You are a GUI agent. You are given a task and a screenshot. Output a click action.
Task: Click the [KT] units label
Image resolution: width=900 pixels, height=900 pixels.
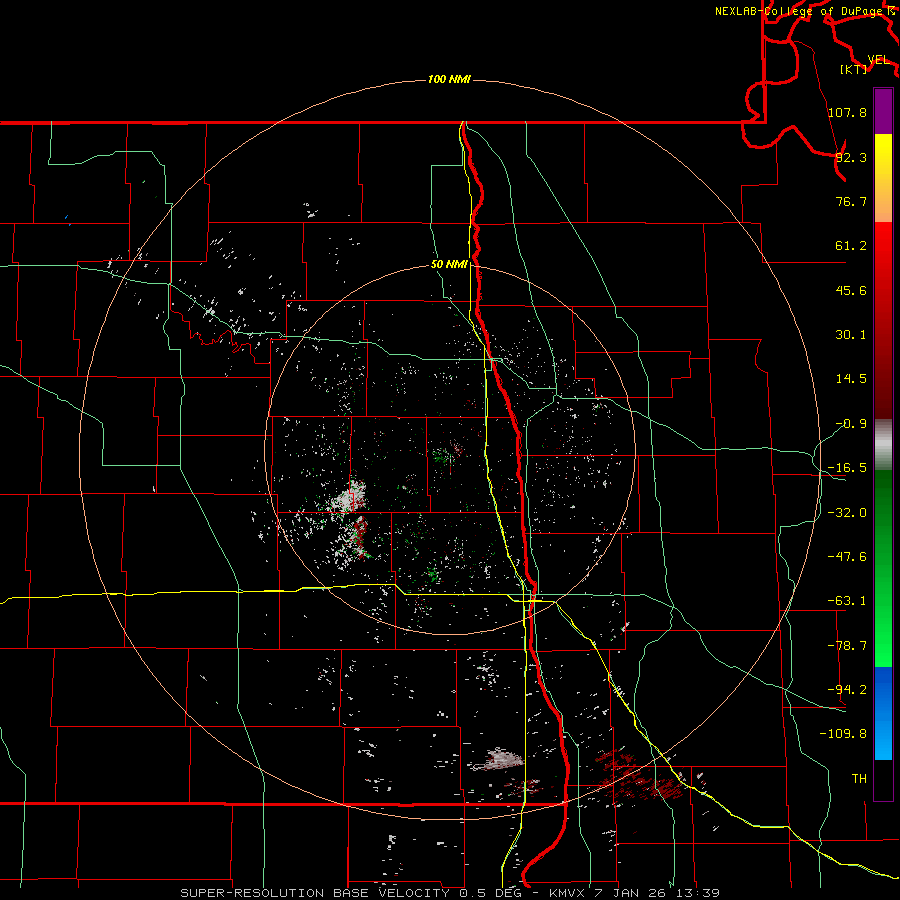(854, 69)
